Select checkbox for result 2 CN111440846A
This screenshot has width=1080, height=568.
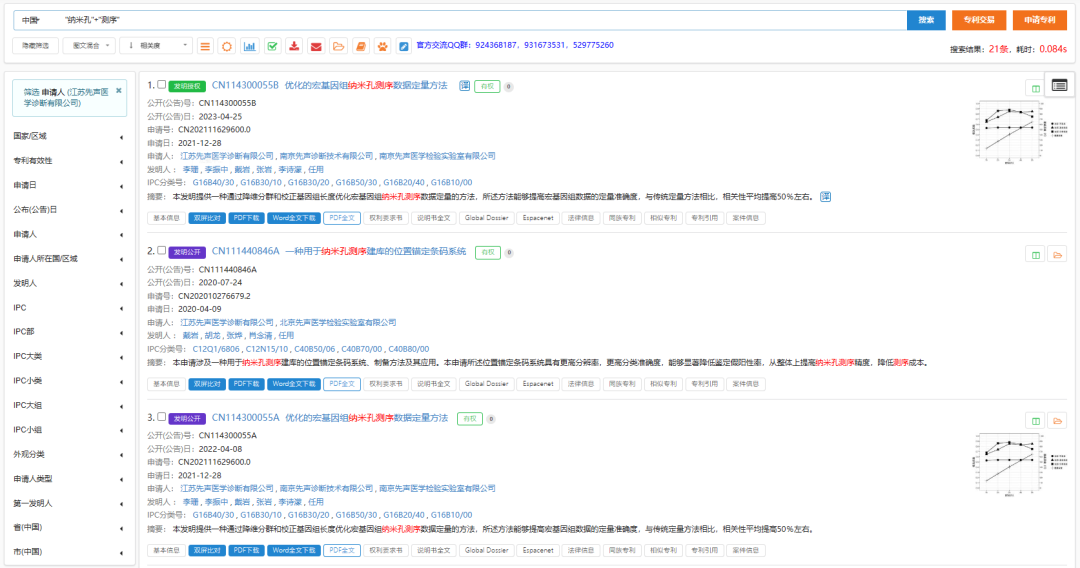click(x=162, y=251)
